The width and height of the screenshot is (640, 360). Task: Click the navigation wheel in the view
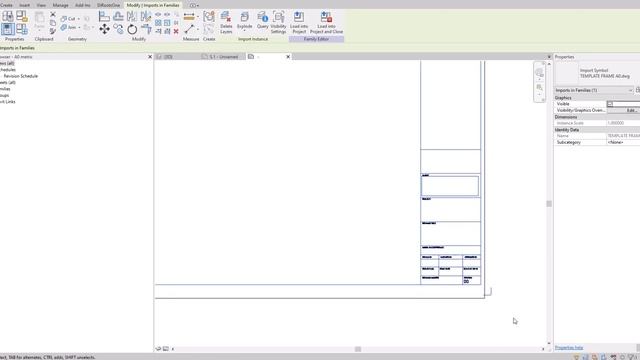(x=539, y=73)
